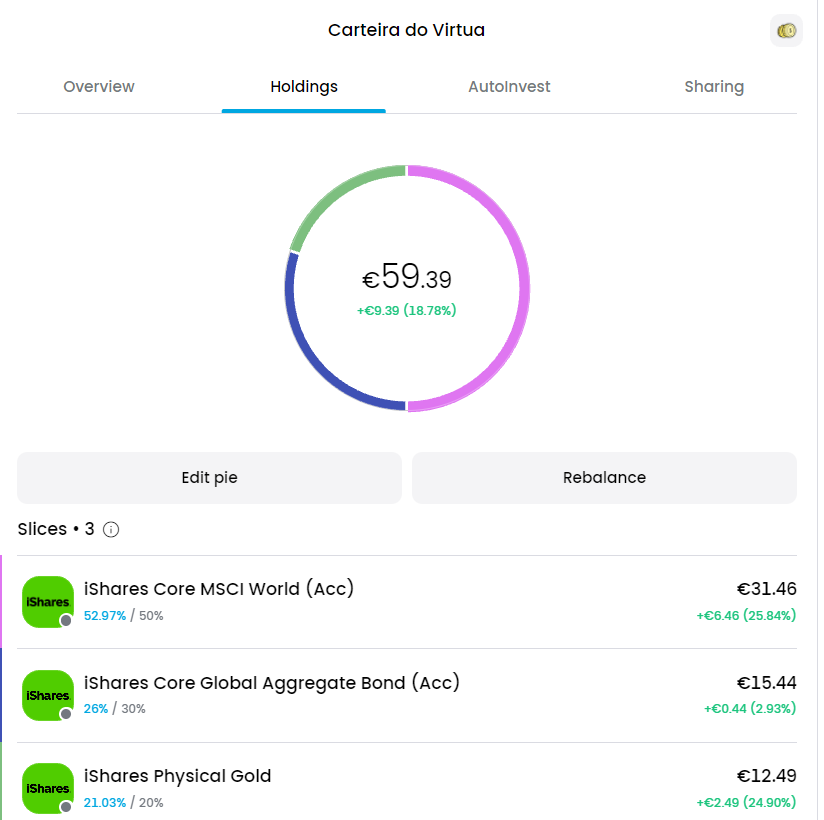Click the iShares logo for Physical Gold
Image resolution: width=824 pixels, height=820 pixels.
[x=48, y=788]
